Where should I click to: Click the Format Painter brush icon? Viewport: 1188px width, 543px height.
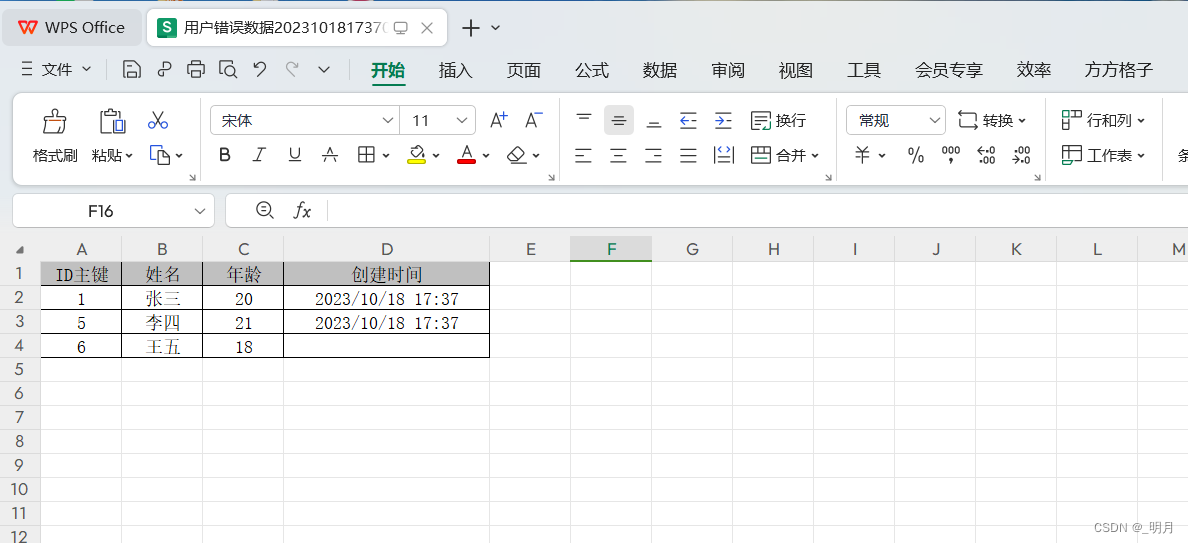(55, 120)
